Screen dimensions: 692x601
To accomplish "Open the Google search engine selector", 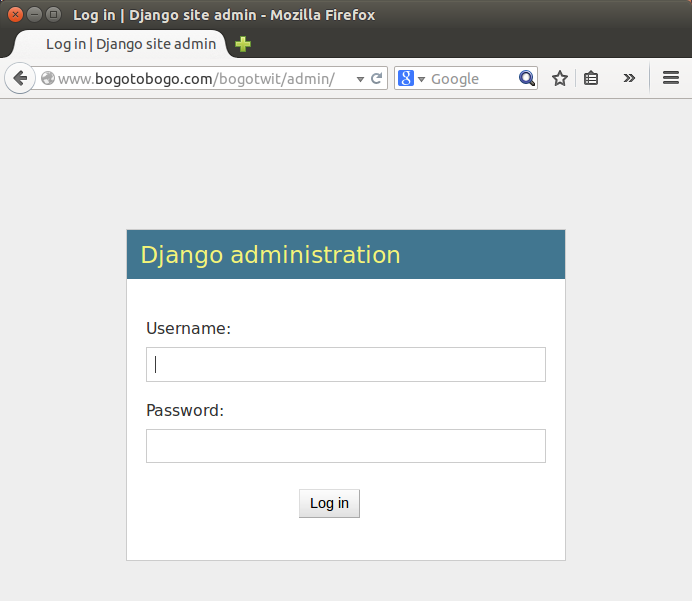I will click(x=411, y=79).
